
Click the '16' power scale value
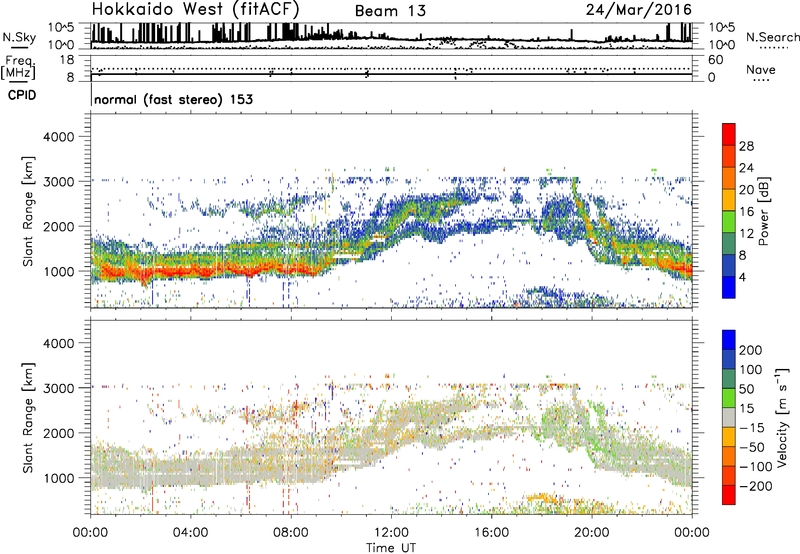tap(746, 212)
